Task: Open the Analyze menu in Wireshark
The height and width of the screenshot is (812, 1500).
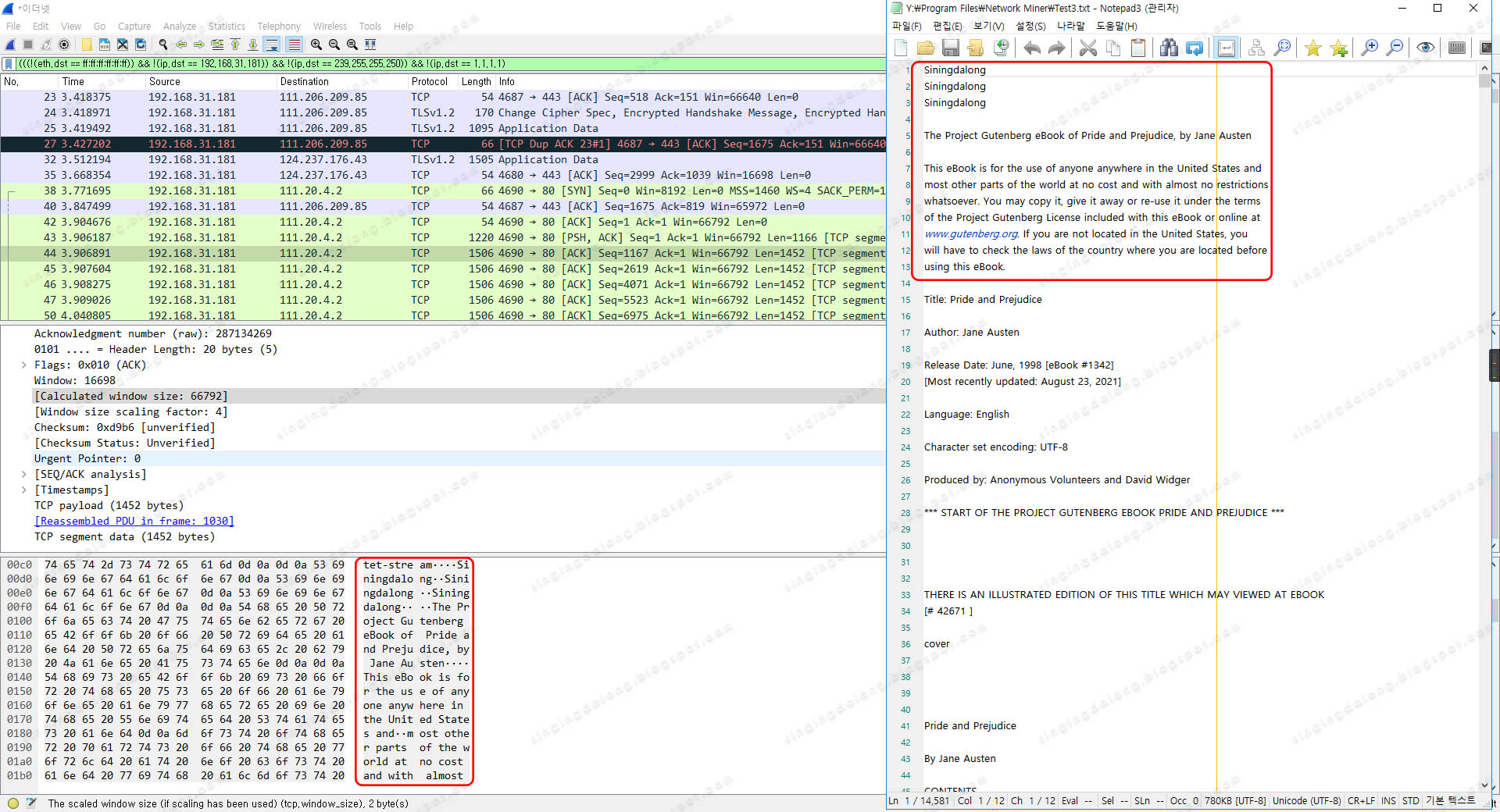Action: pyautogui.click(x=180, y=26)
